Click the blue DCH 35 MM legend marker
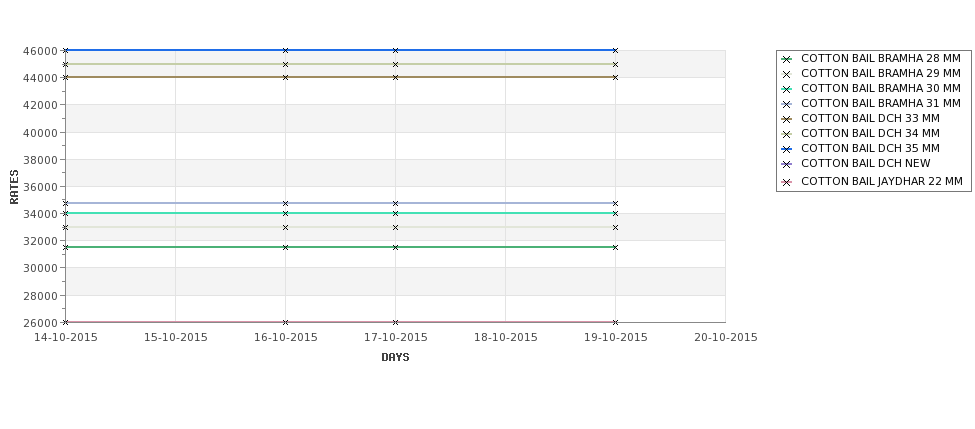 click(786, 149)
